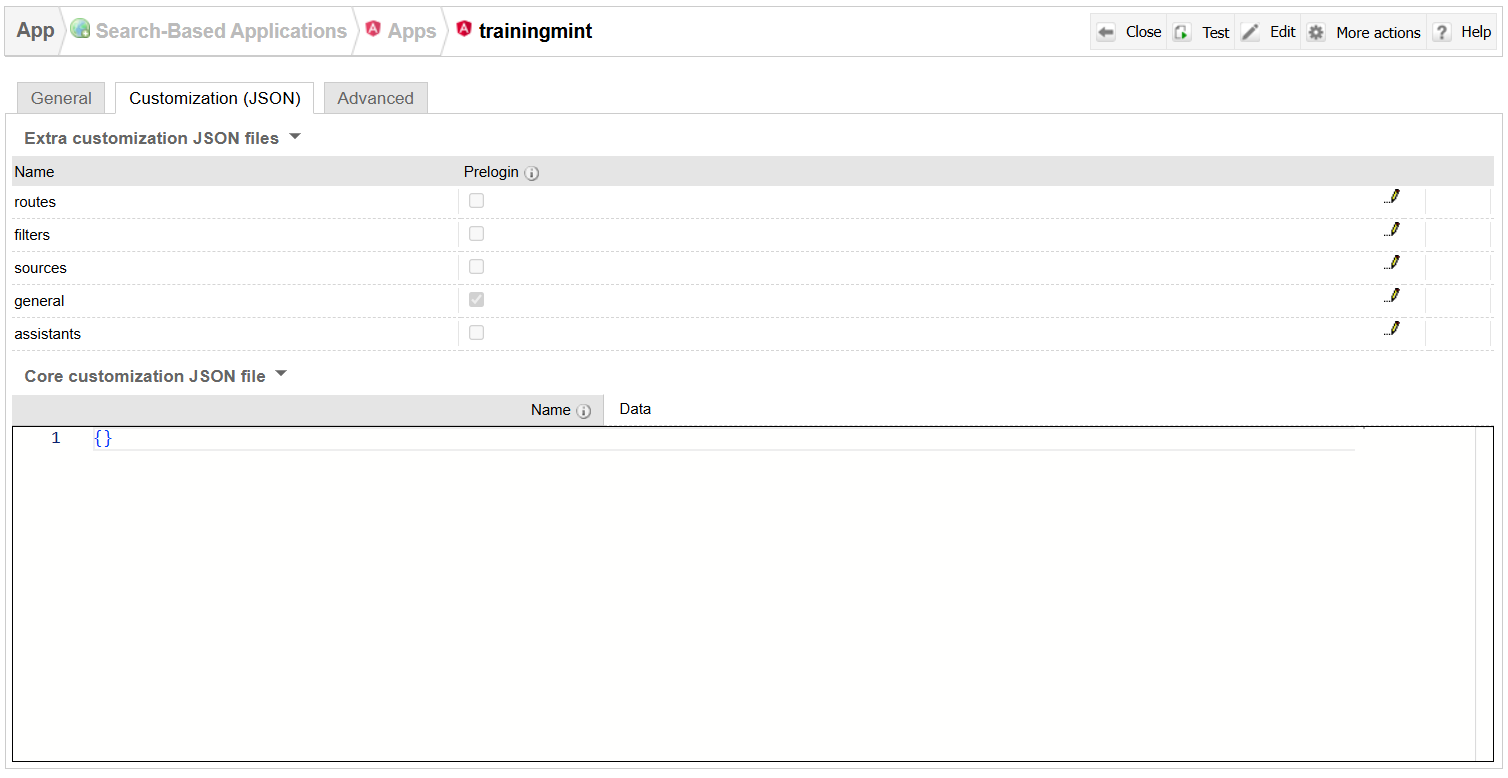
Task: Switch to the General tab
Action: (61, 98)
